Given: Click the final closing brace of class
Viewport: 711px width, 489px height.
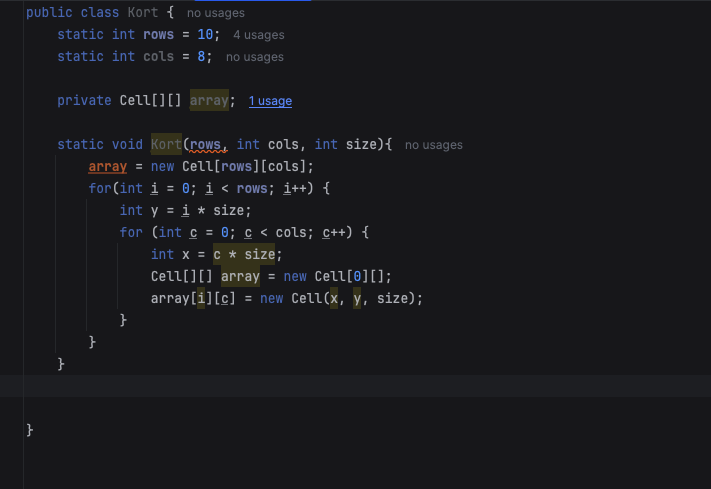Looking at the screenshot, I should tap(29, 430).
